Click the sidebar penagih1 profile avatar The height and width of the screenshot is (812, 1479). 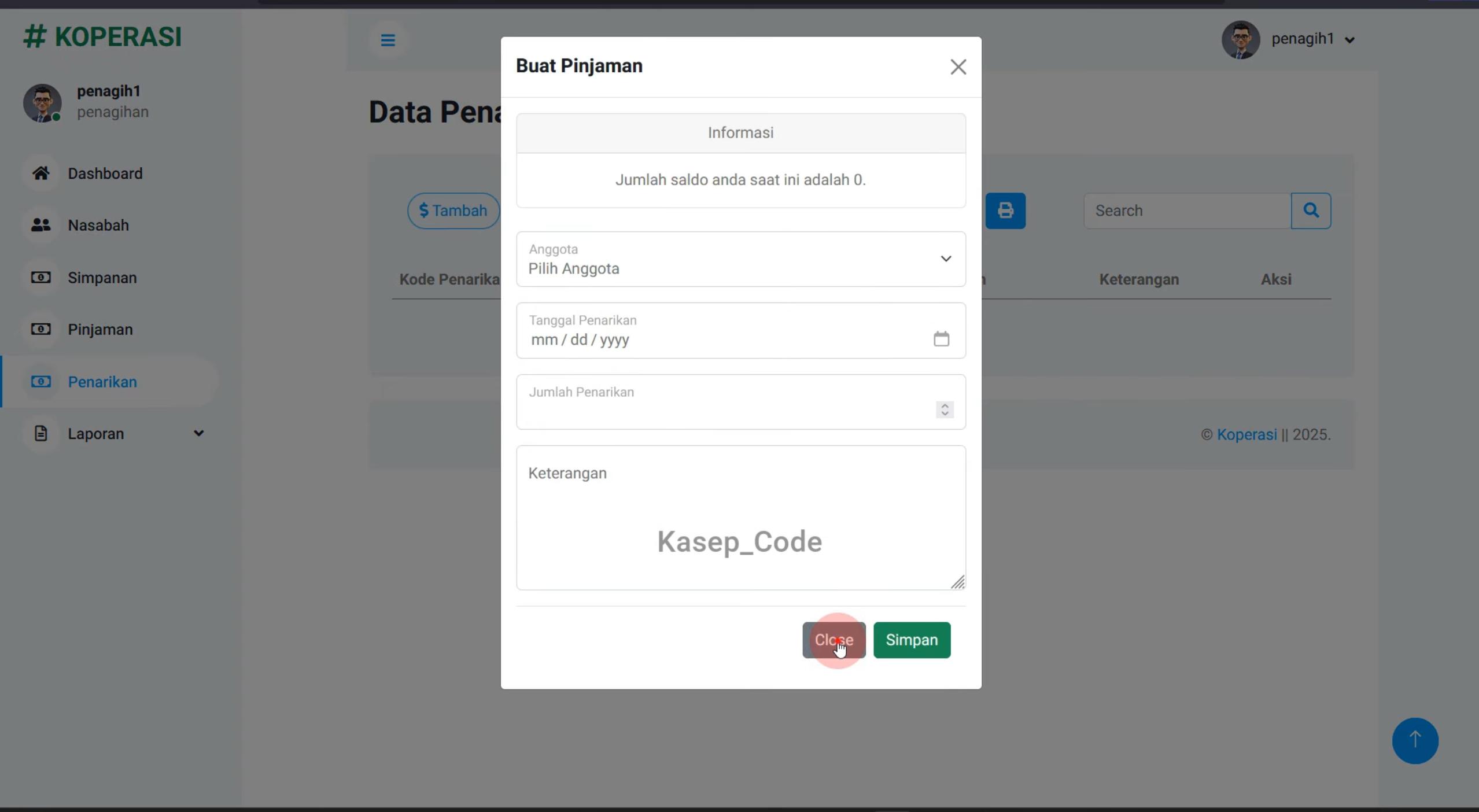[x=42, y=103]
